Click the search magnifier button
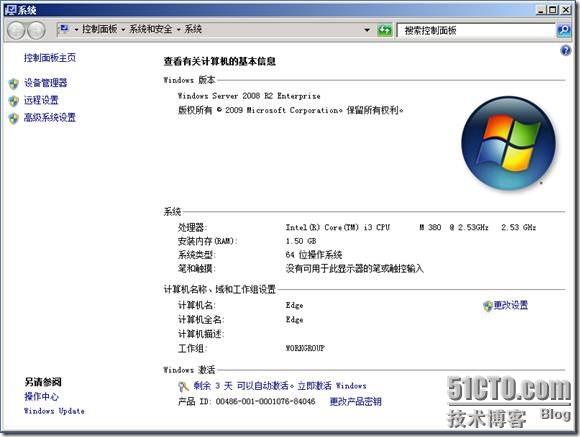The image size is (580, 437). click(564, 30)
